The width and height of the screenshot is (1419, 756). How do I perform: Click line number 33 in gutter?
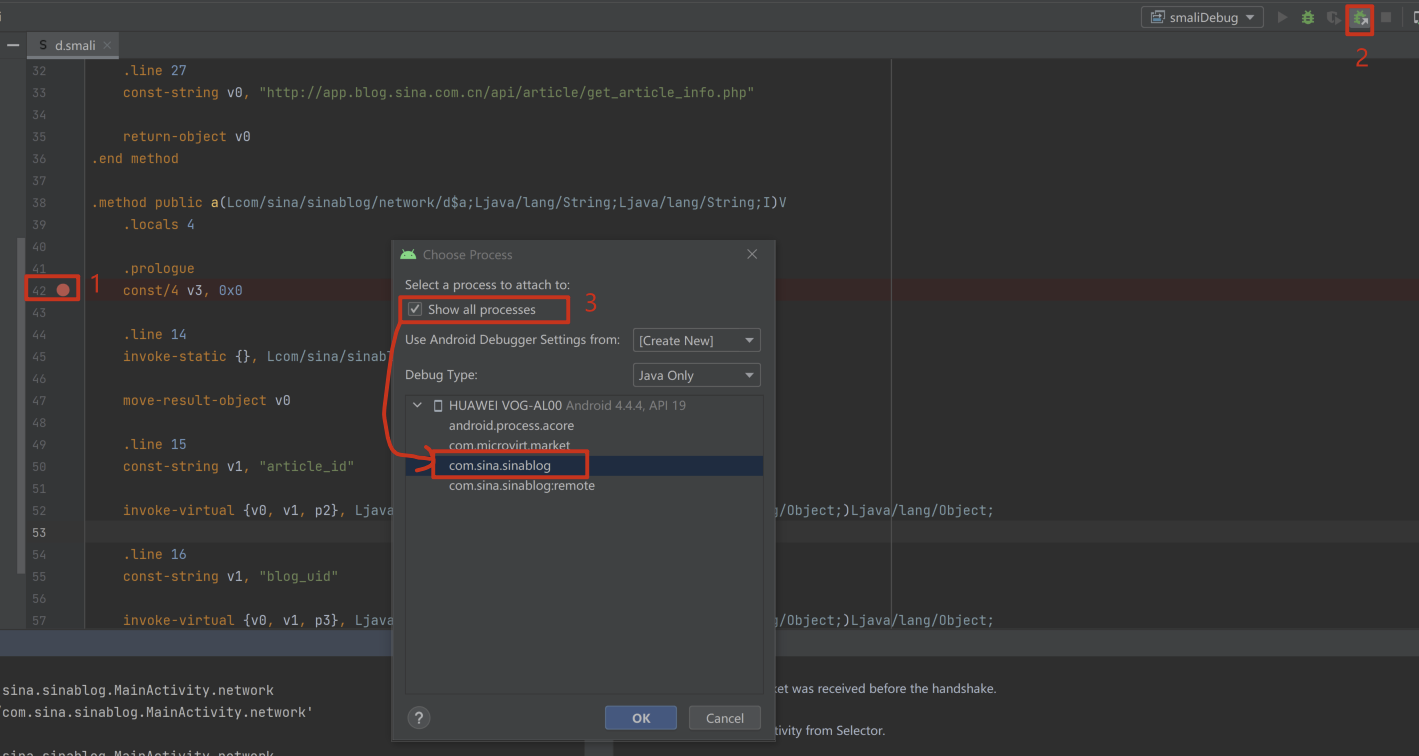[x=39, y=93]
